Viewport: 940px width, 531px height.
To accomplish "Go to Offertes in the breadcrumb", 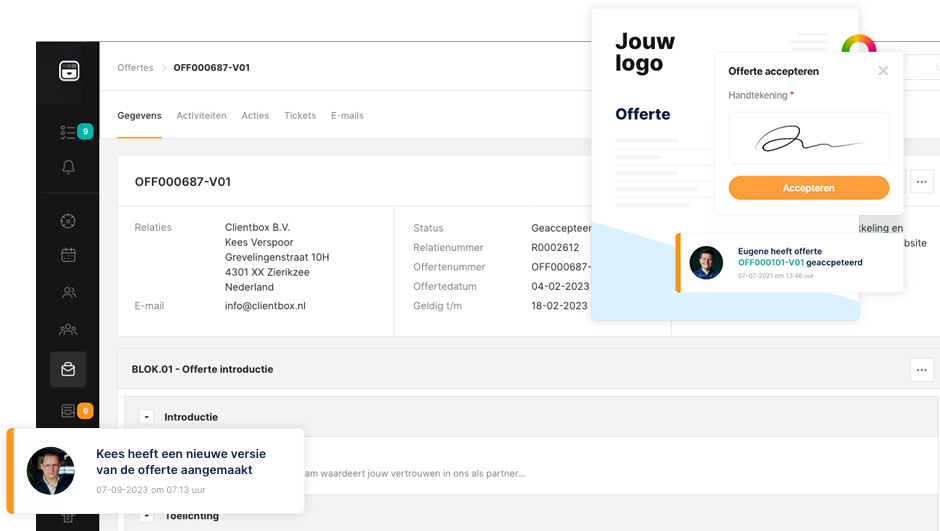I will point(135,68).
